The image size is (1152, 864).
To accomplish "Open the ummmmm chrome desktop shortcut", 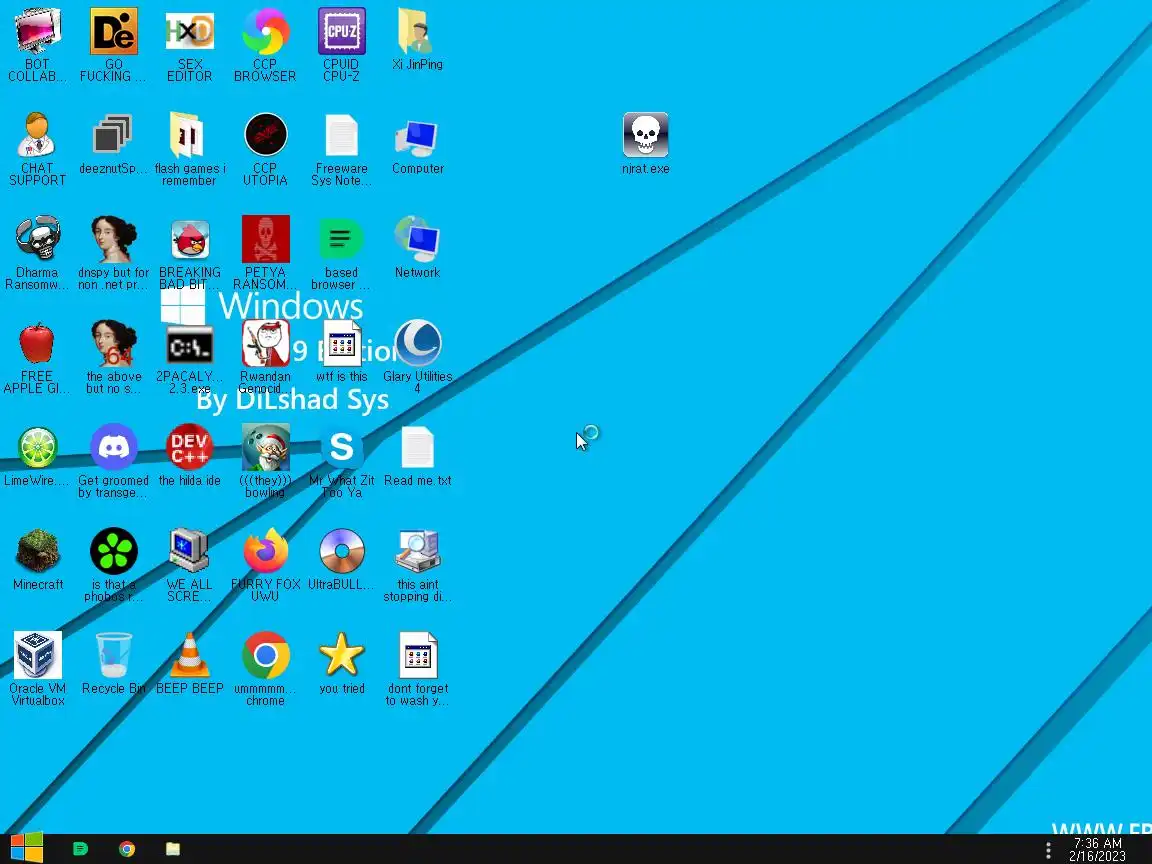I will coord(265,669).
